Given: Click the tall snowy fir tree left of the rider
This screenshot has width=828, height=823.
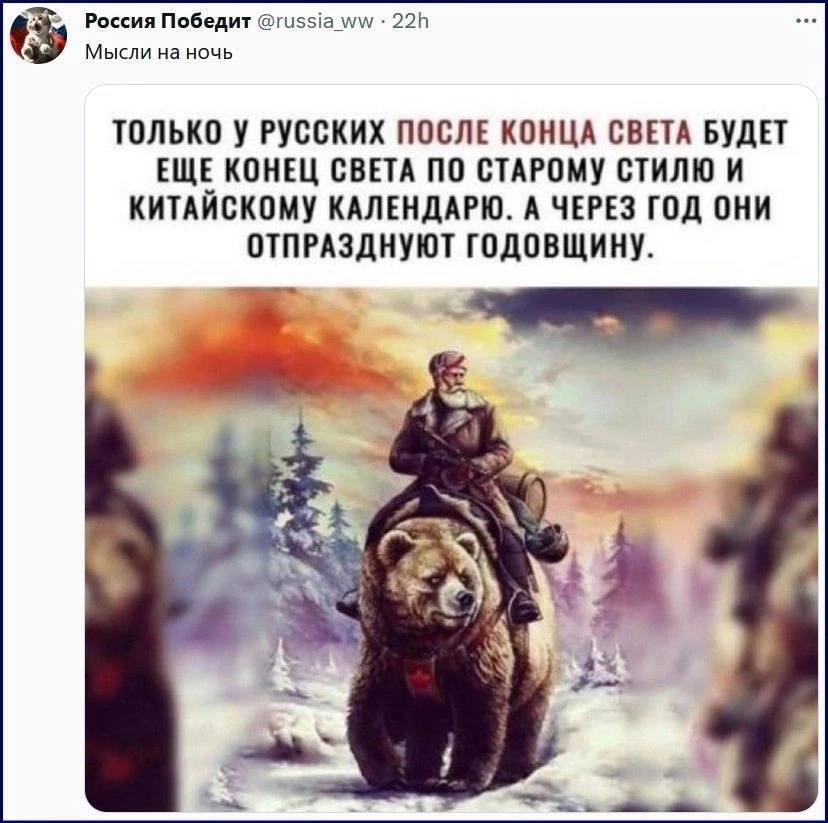Looking at the screenshot, I should click(x=300, y=486).
